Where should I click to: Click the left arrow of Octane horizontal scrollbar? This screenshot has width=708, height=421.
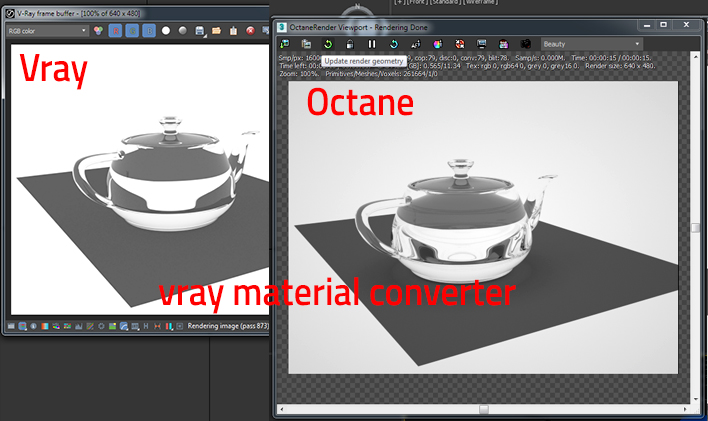pos(282,409)
